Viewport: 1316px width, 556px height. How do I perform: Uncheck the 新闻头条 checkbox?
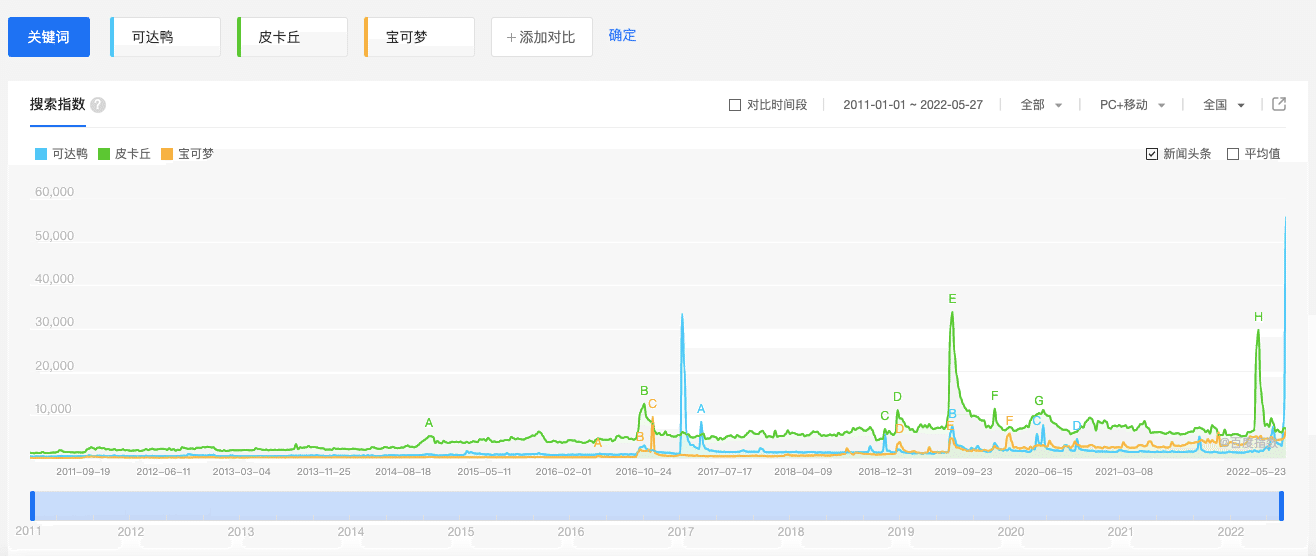[1152, 154]
